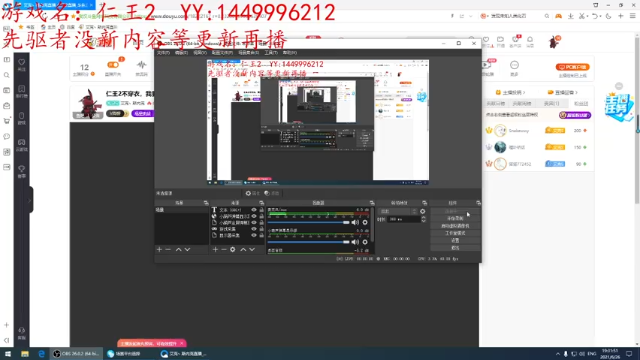Adjust the transition duration stepper
Screen dimensions: 640x360
click(x=423, y=220)
